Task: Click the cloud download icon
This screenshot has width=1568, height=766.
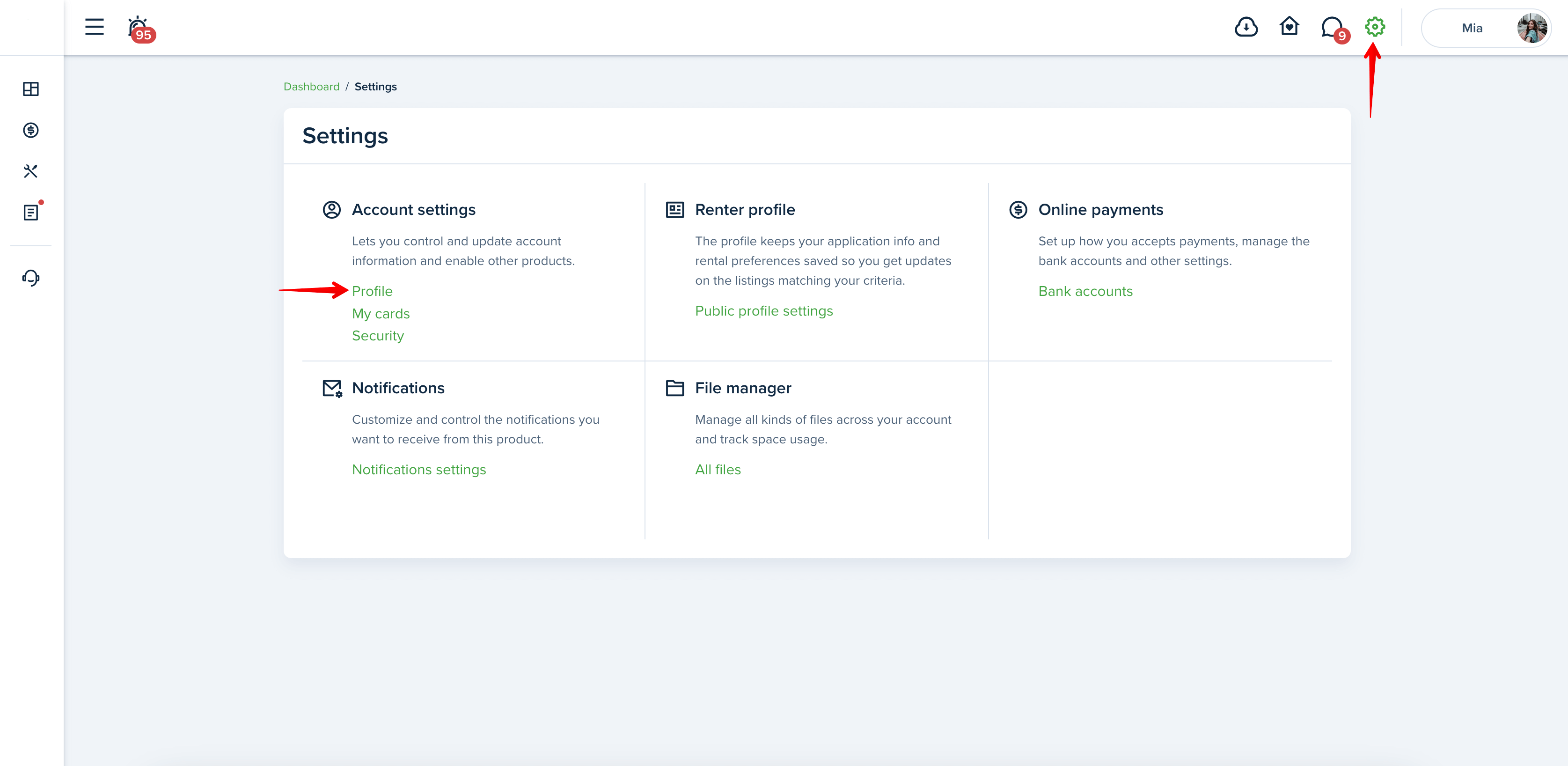Action: pos(1246,27)
